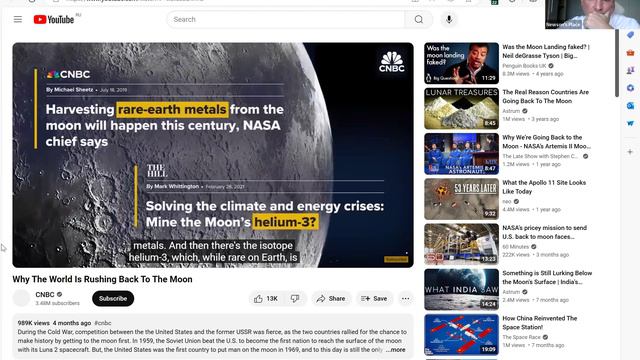Subscribe to the CNBC channel
Viewport: 640px width, 360px height.
pyautogui.click(x=113, y=298)
